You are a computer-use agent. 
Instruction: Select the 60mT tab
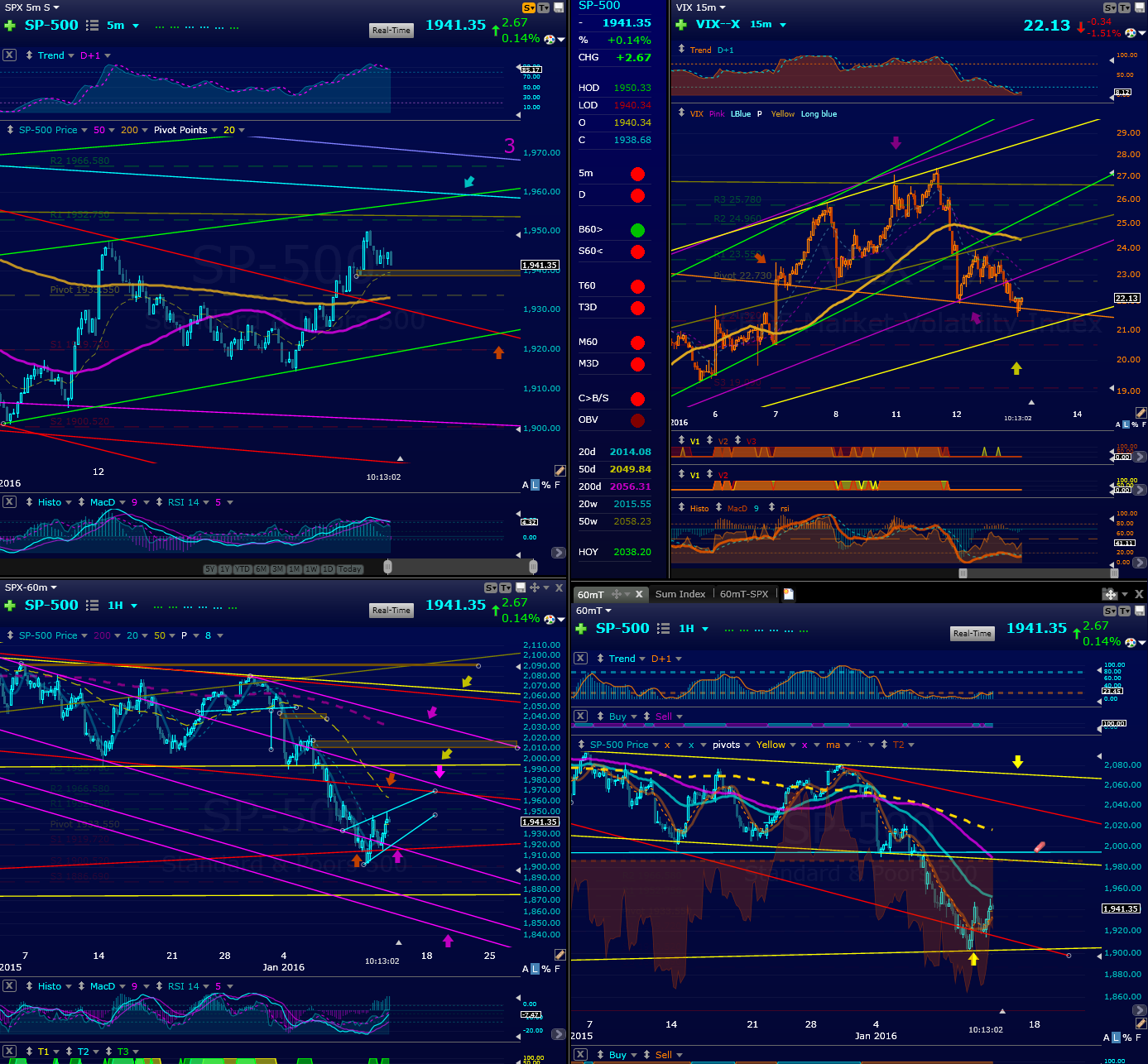click(591, 594)
